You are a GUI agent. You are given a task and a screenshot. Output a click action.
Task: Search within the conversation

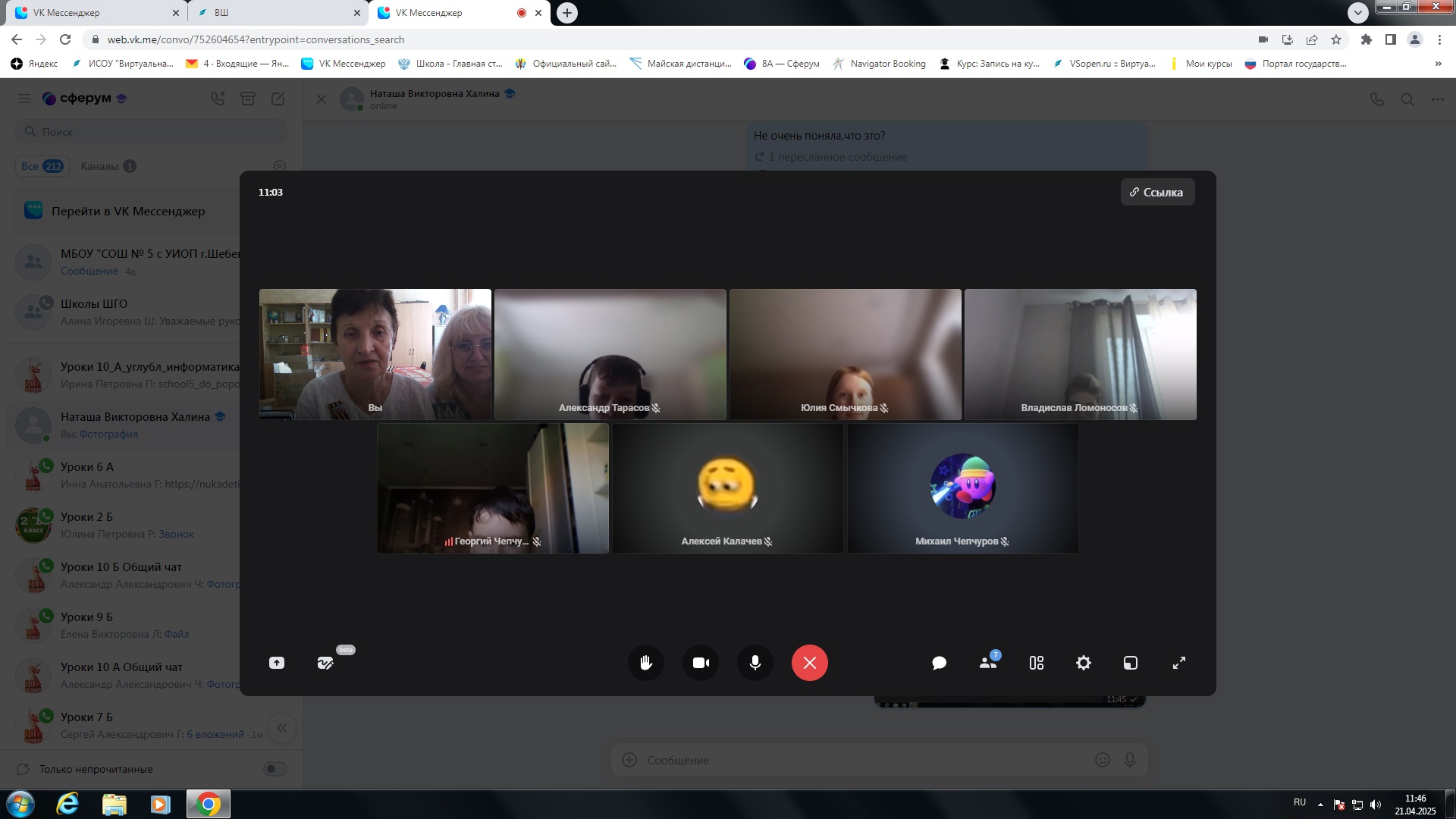point(1407,99)
